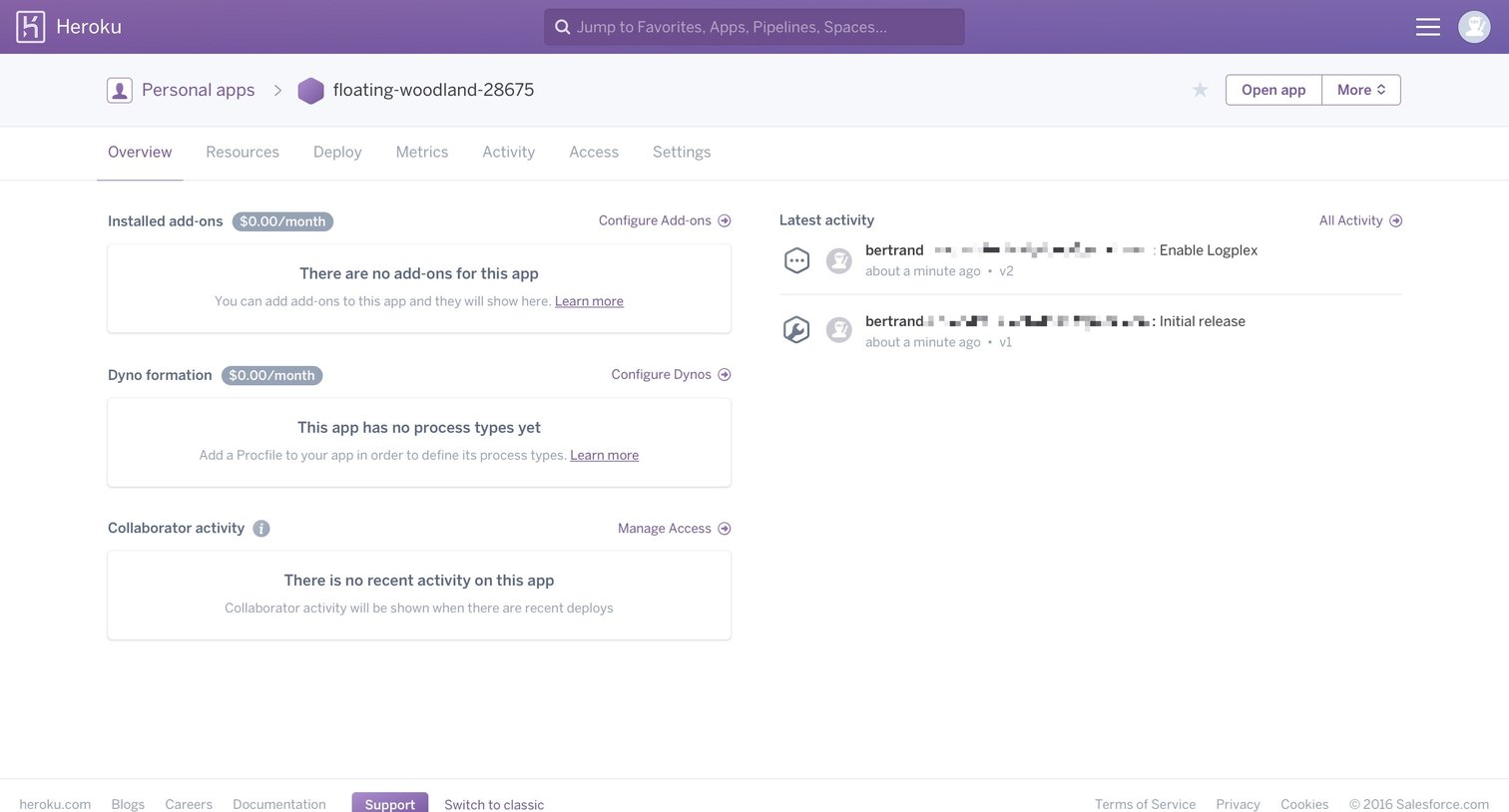Viewport: 1509px width, 812px height.
Task: Open the Metrics tab
Action: point(422,152)
